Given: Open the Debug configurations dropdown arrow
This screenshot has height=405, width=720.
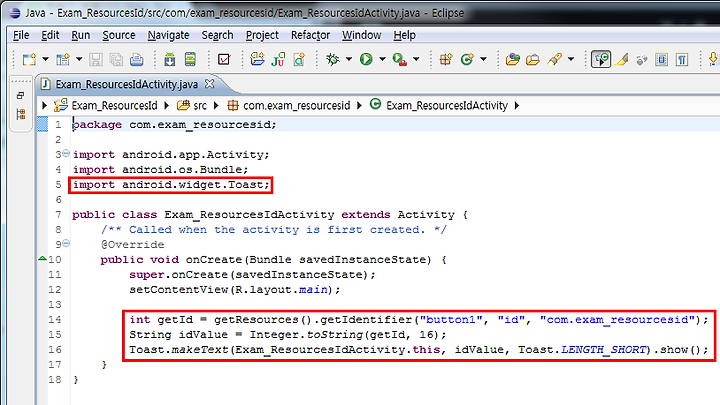Looking at the screenshot, I should tap(349, 59).
